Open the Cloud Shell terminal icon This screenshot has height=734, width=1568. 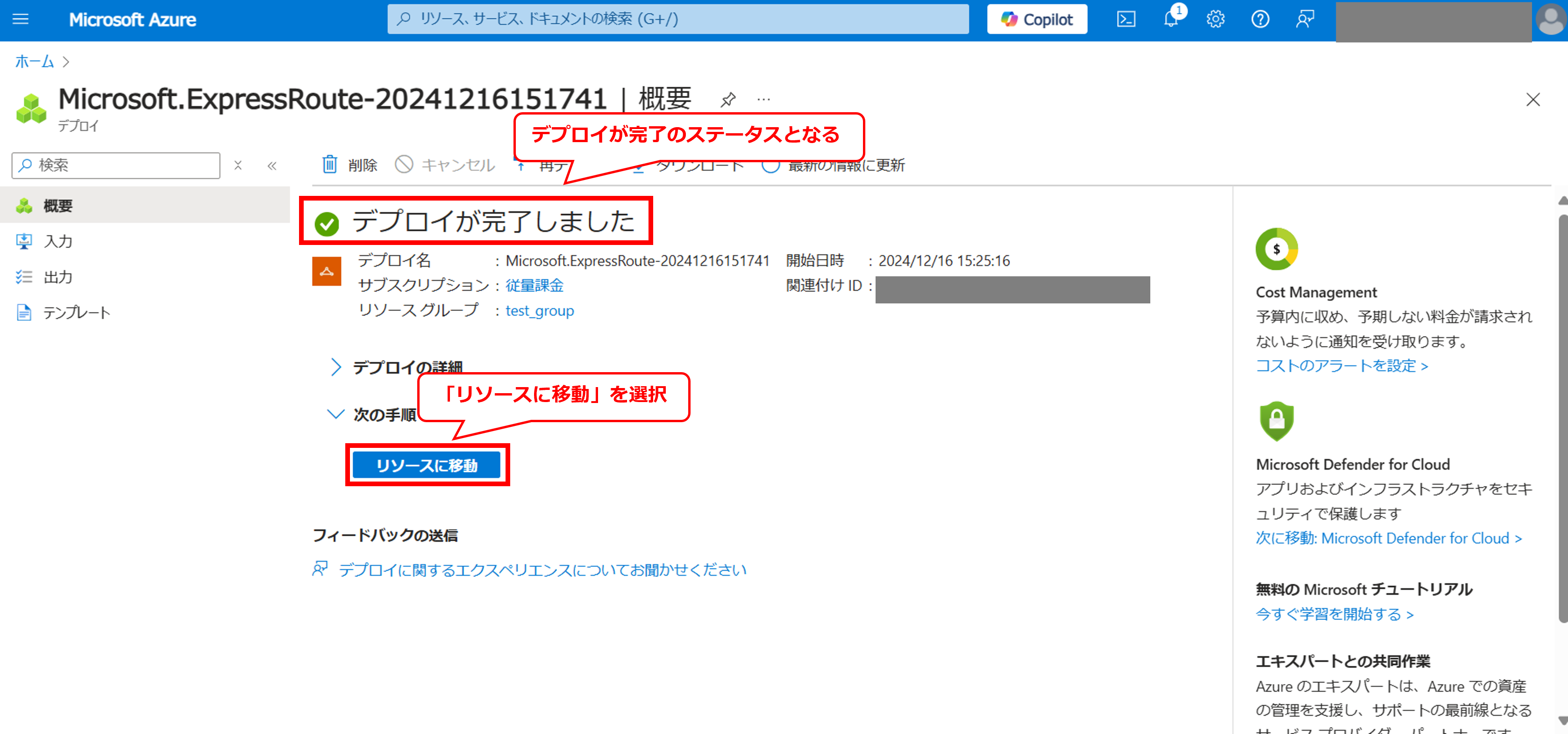pos(1126,20)
